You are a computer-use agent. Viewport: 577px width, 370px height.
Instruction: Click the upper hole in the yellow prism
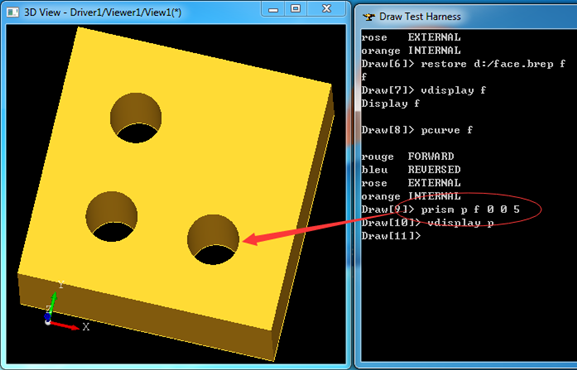[136, 118]
